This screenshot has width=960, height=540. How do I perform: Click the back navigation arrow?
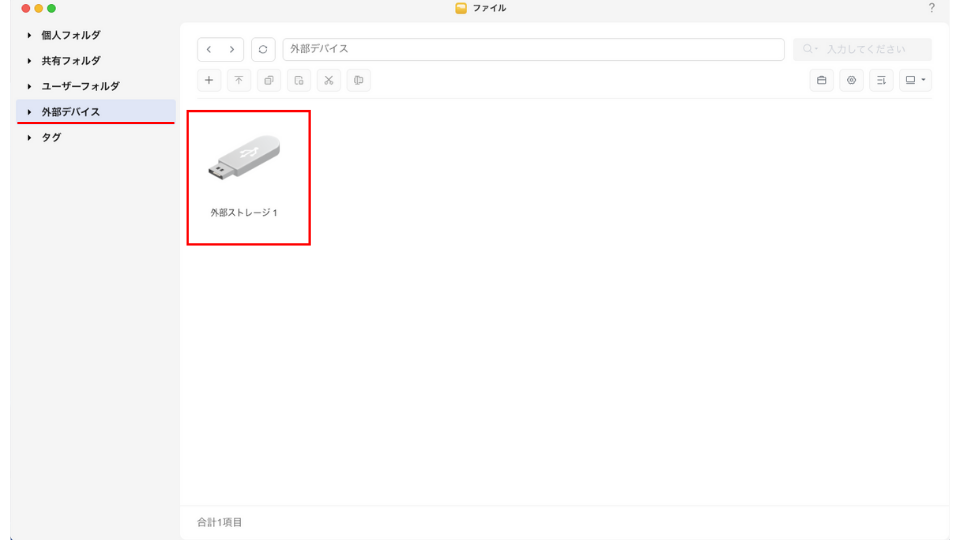tap(209, 49)
